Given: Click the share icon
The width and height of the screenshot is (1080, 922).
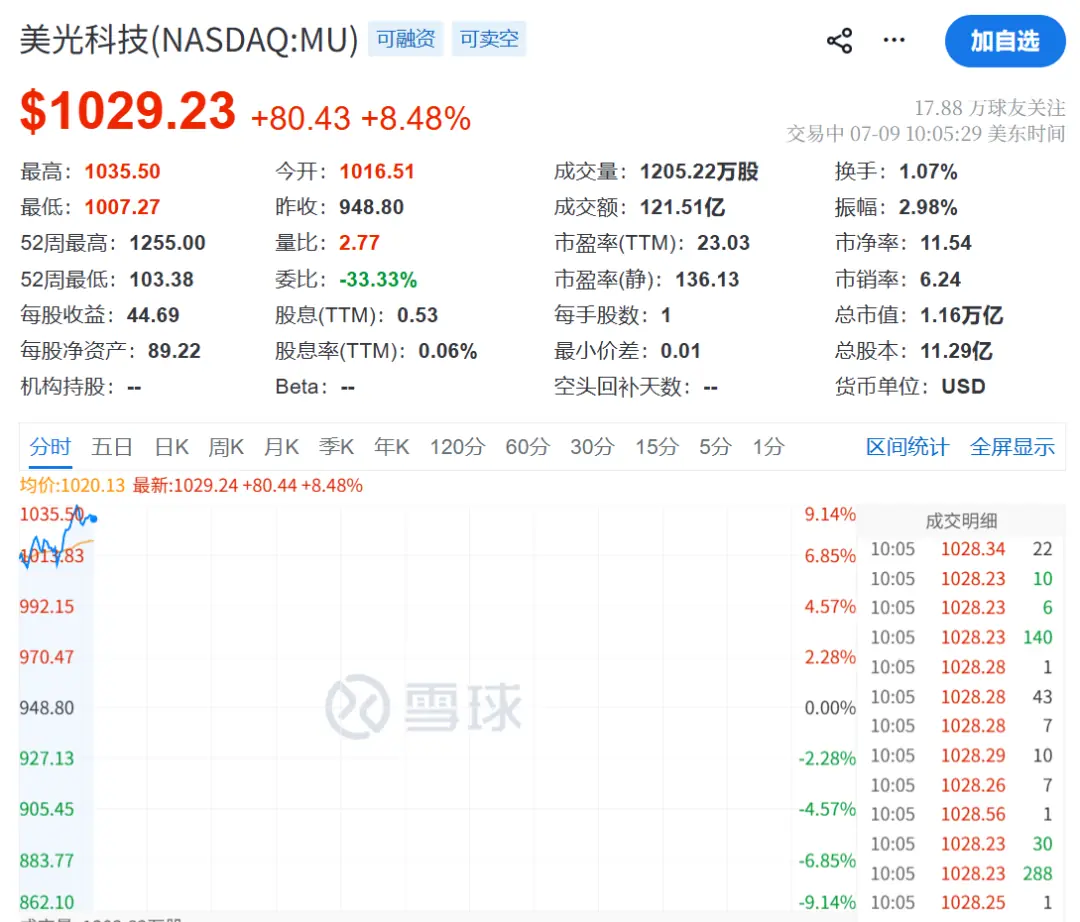Looking at the screenshot, I should tap(839, 41).
